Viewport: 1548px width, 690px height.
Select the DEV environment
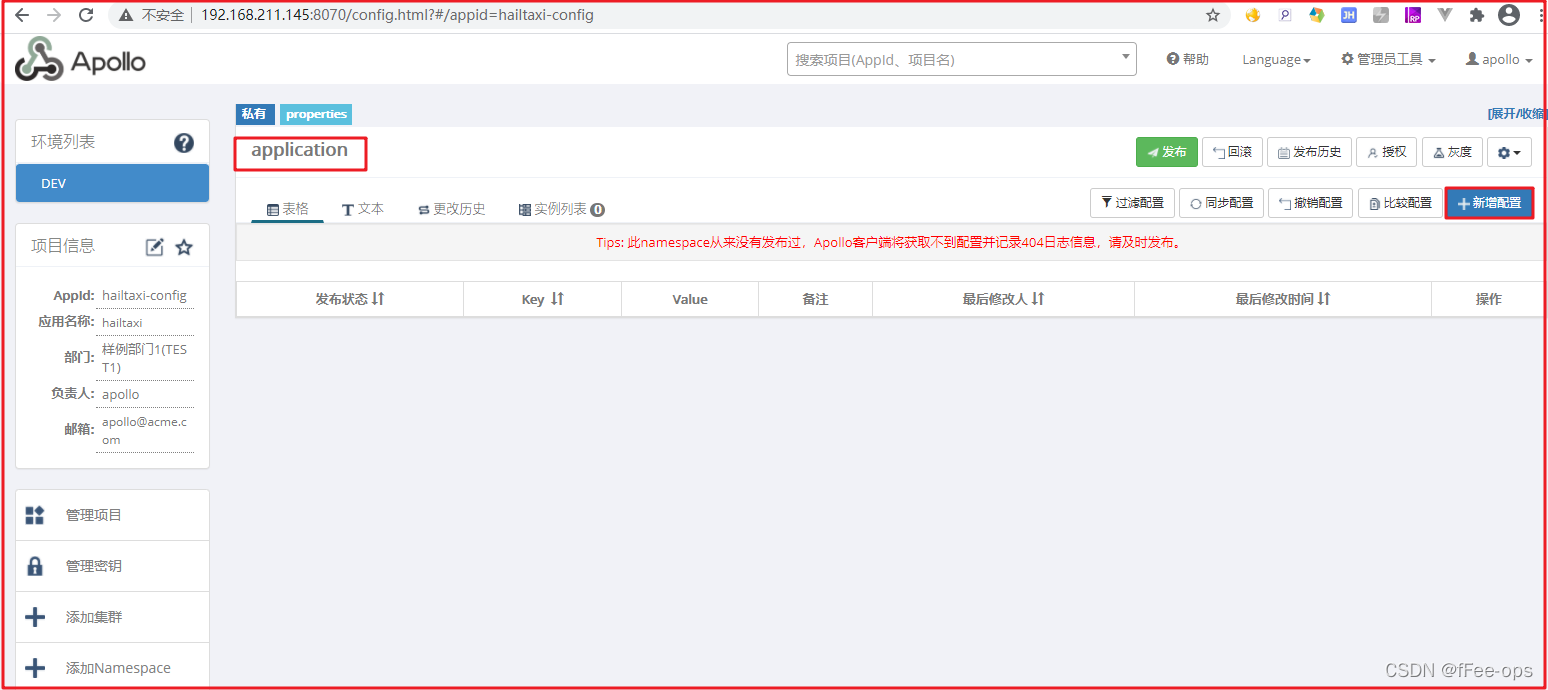[x=113, y=184]
